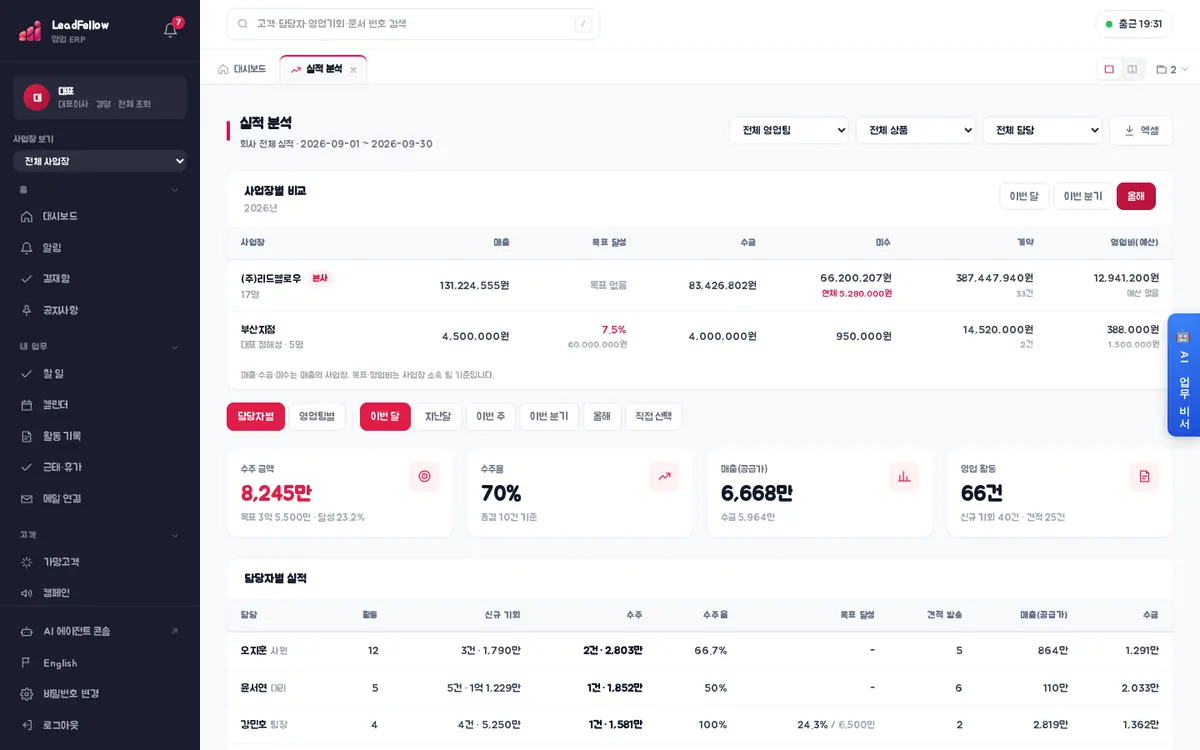
Task: Open 근태·휴가 in the sidebar
Action: 100,467
